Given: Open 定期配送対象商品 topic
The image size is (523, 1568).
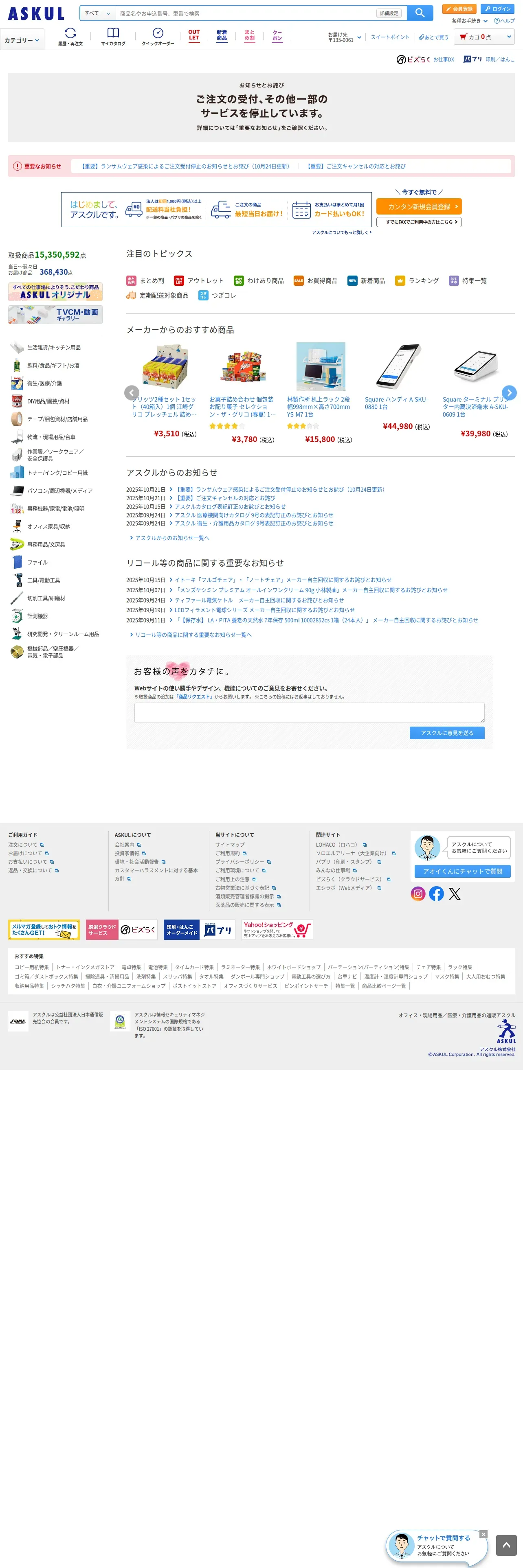Looking at the screenshot, I should (x=157, y=295).
